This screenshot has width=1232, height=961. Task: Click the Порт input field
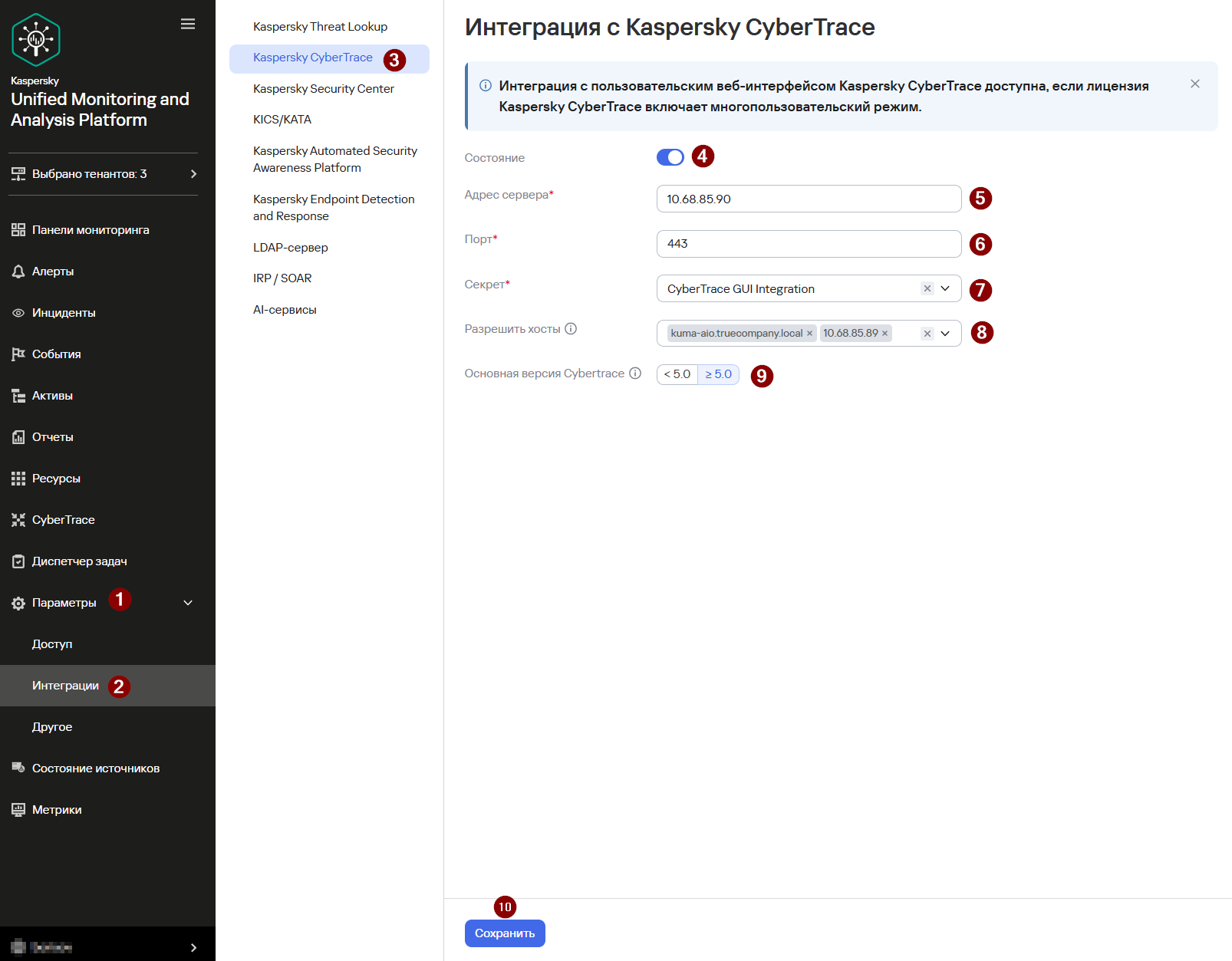pyautogui.click(x=809, y=244)
